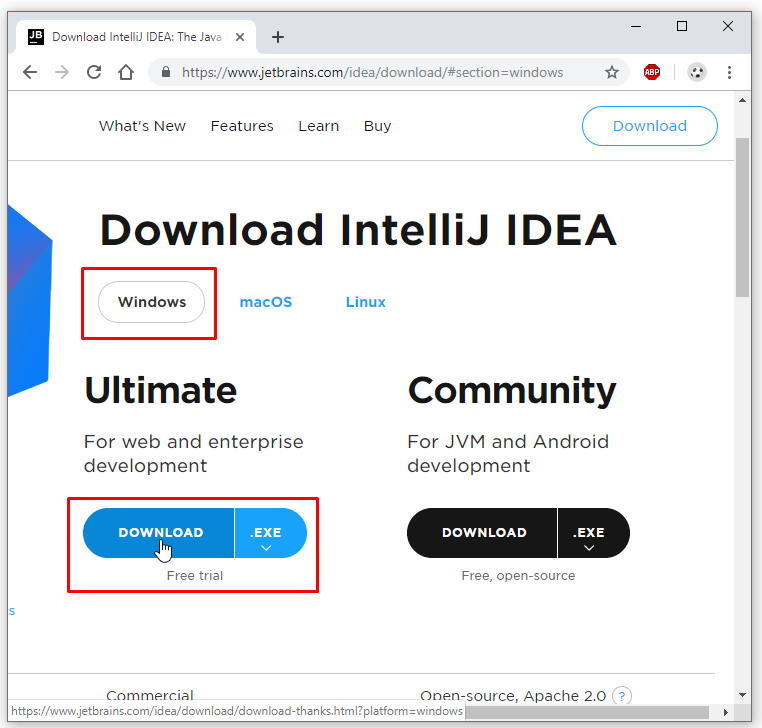
Task: Switch to the macOS platform tab
Action: coord(266,302)
